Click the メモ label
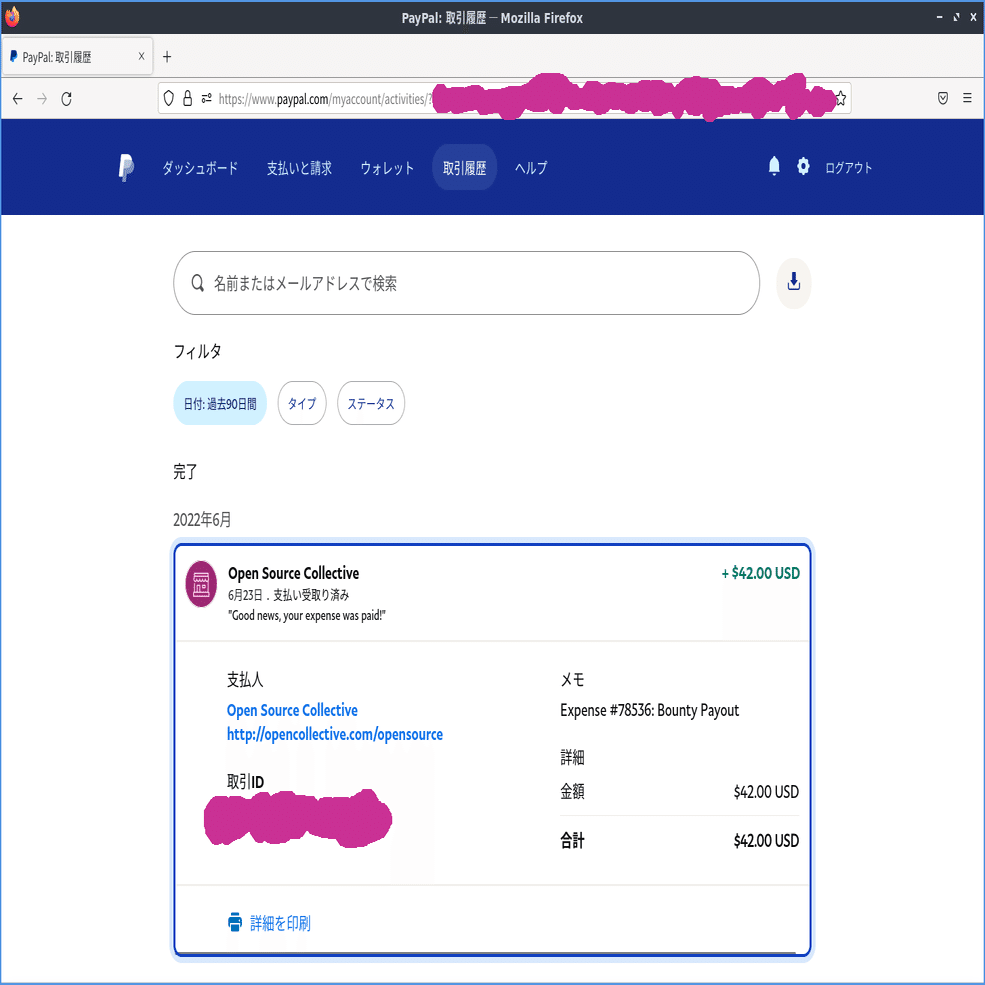The height and width of the screenshot is (985, 985). (572, 679)
